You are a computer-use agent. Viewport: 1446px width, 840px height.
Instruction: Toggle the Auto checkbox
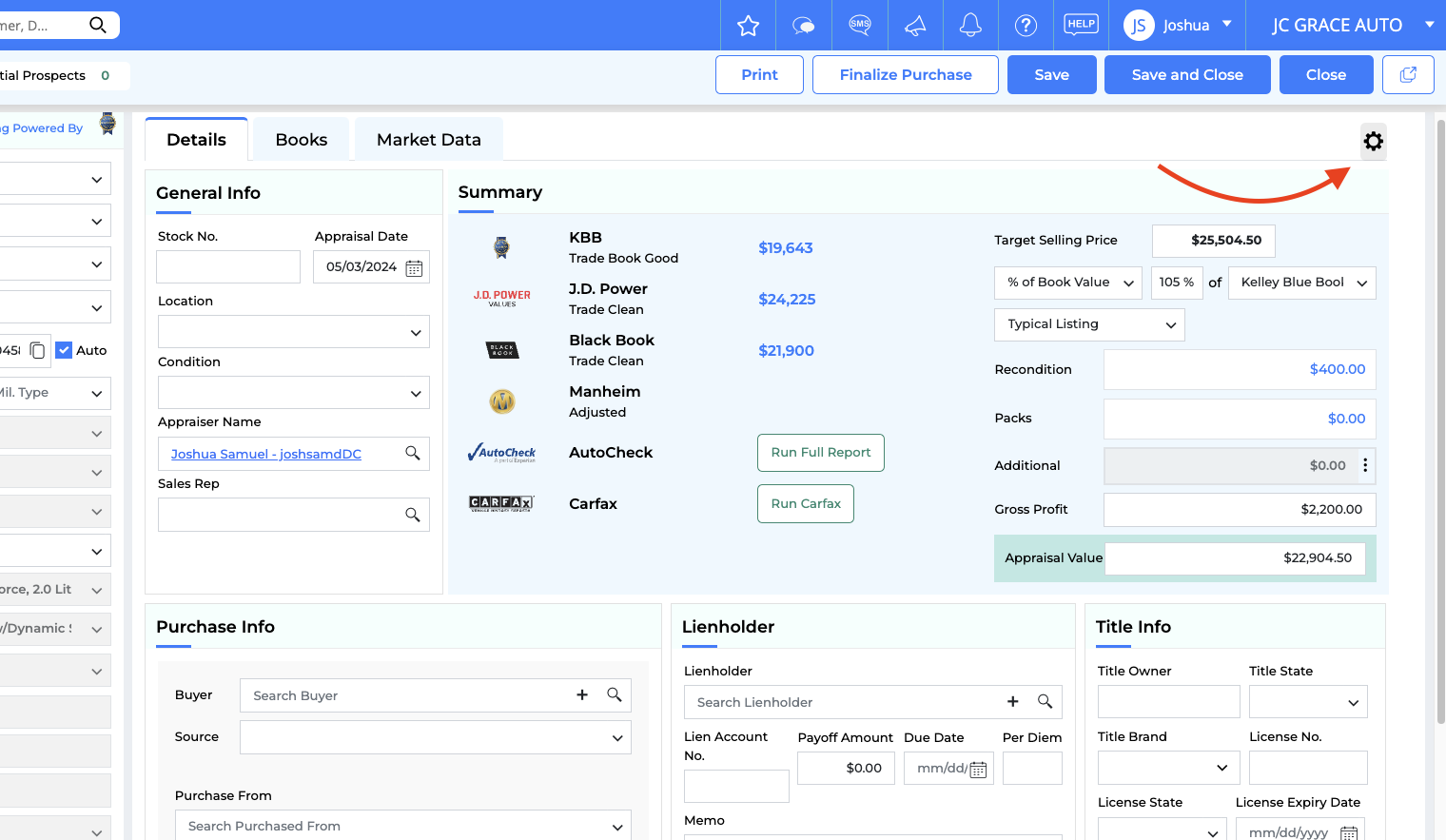[64, 350]
